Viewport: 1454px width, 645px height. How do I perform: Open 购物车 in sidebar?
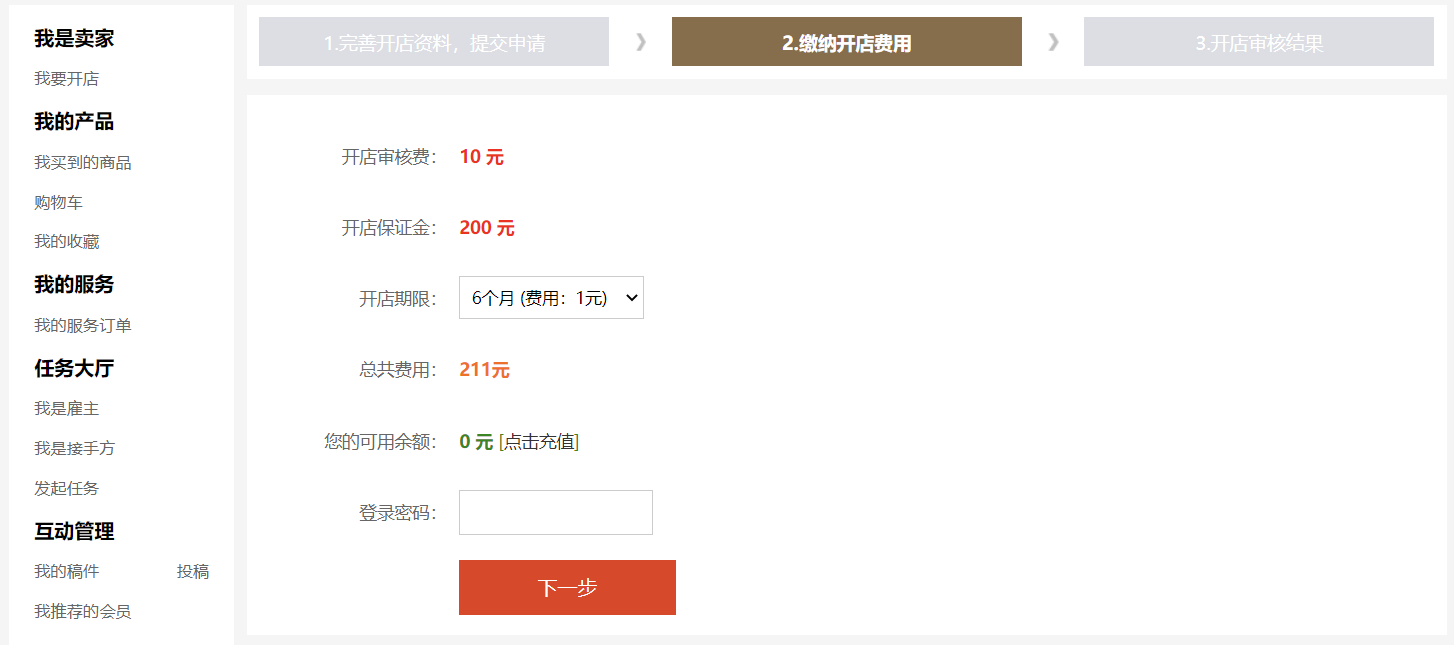click(x=58, y=202)
